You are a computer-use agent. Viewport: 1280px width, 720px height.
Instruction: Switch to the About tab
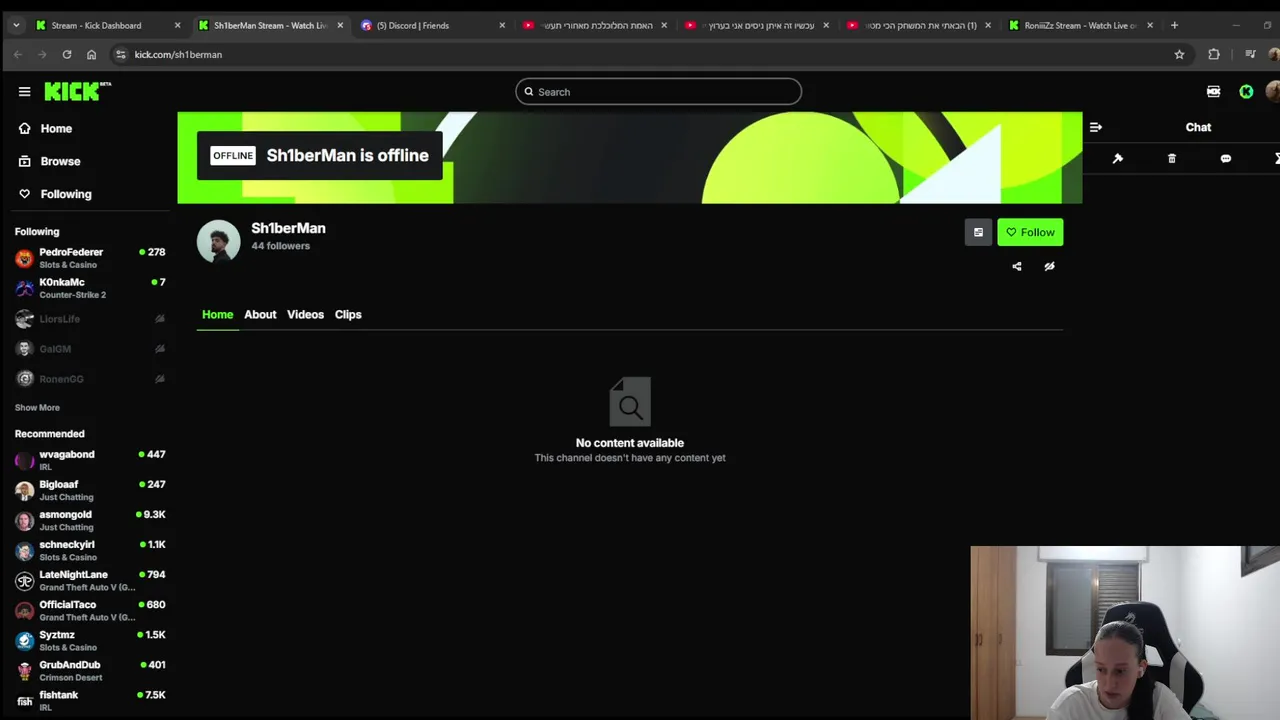[x=260, y=314]
